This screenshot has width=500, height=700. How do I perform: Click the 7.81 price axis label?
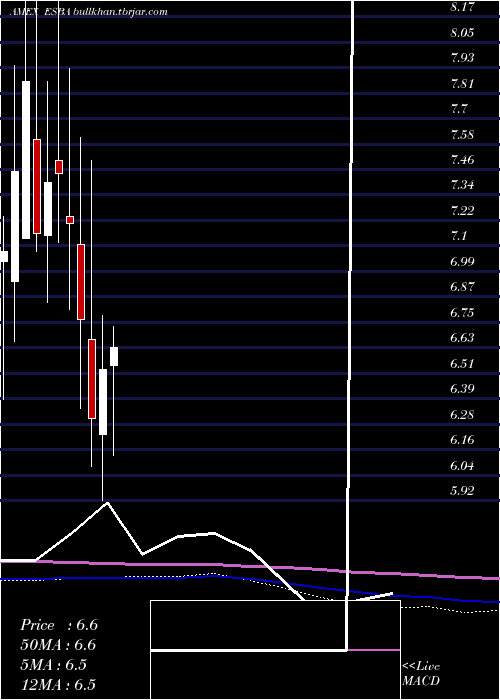(462, 83)
